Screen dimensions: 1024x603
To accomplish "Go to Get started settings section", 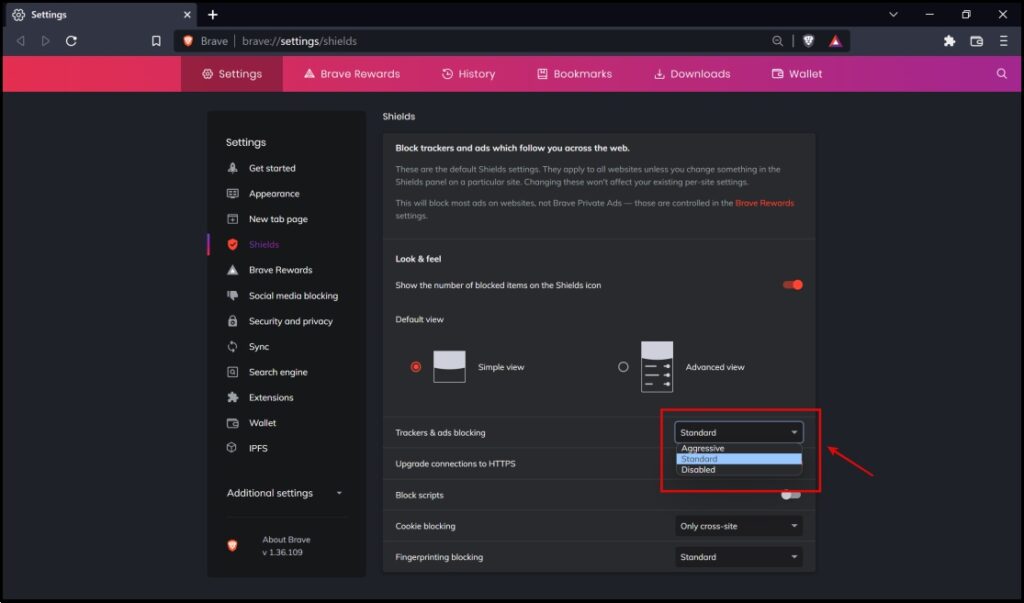I will click(x=272, y=168).
